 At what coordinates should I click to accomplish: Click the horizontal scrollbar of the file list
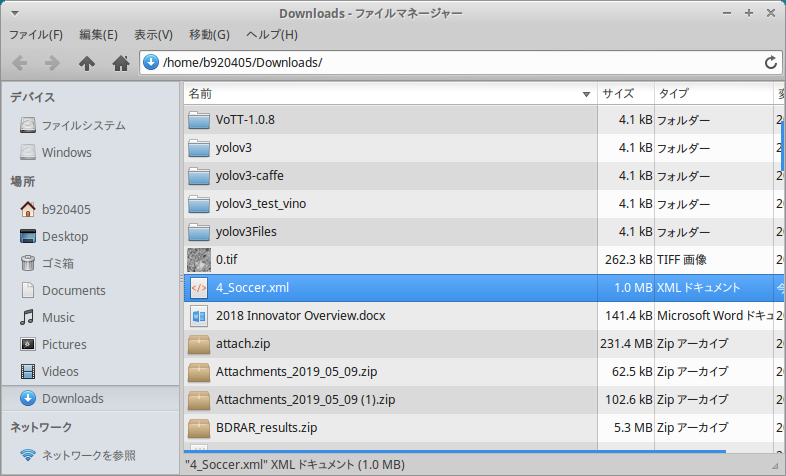[x=455, y=451]
